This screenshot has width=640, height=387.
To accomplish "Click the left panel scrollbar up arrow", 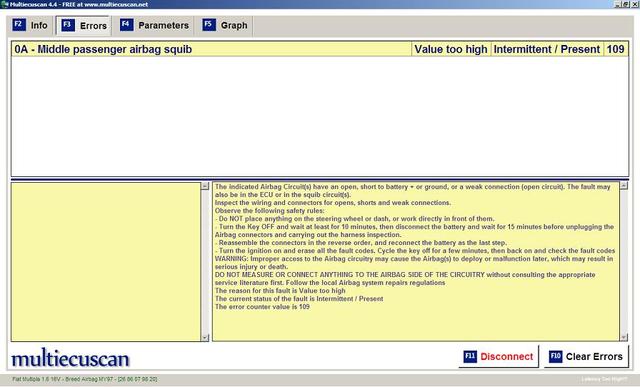I will [205, 186].
